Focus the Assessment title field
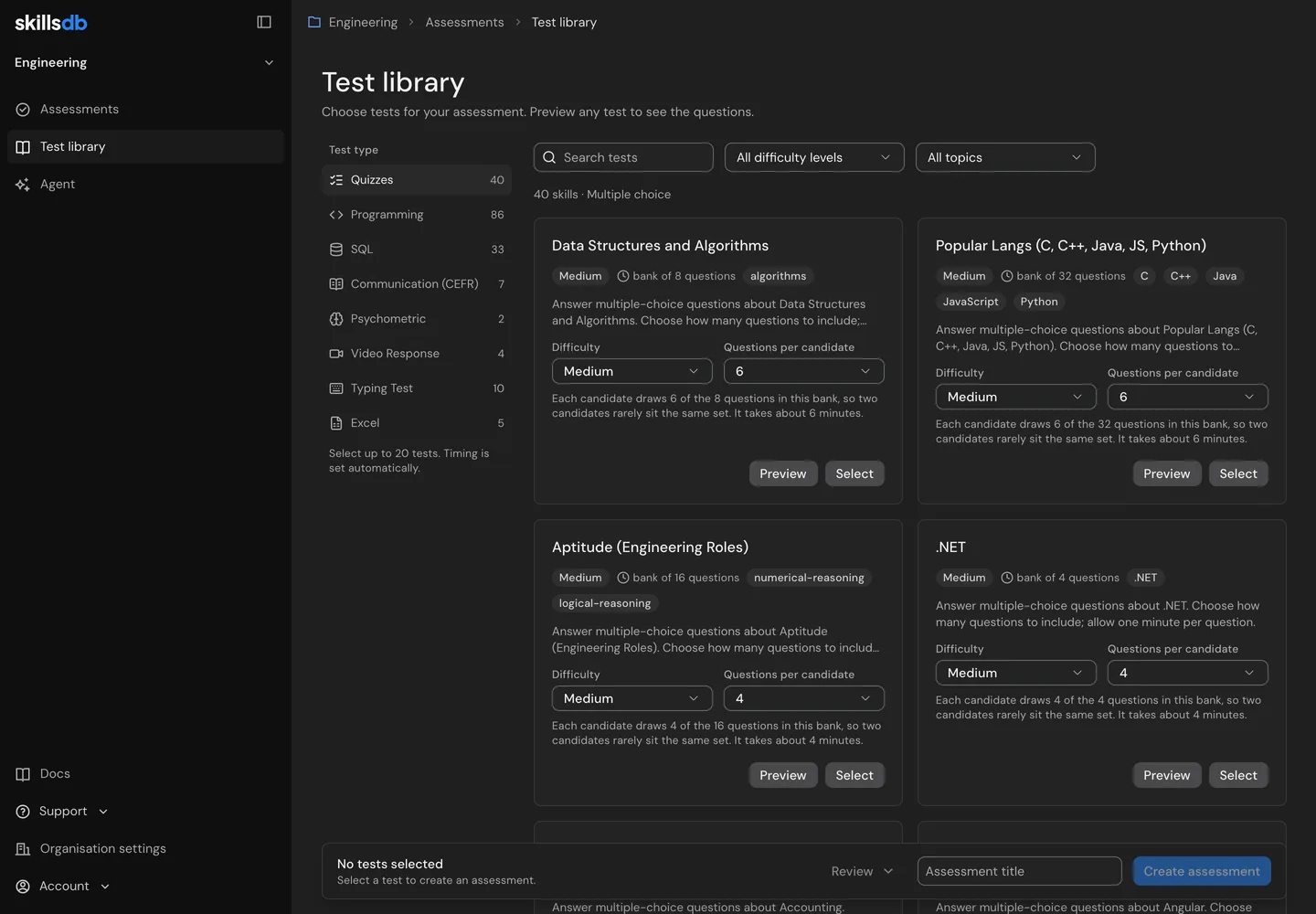Screen dimensions: 1316x914 pos(1019,871)
